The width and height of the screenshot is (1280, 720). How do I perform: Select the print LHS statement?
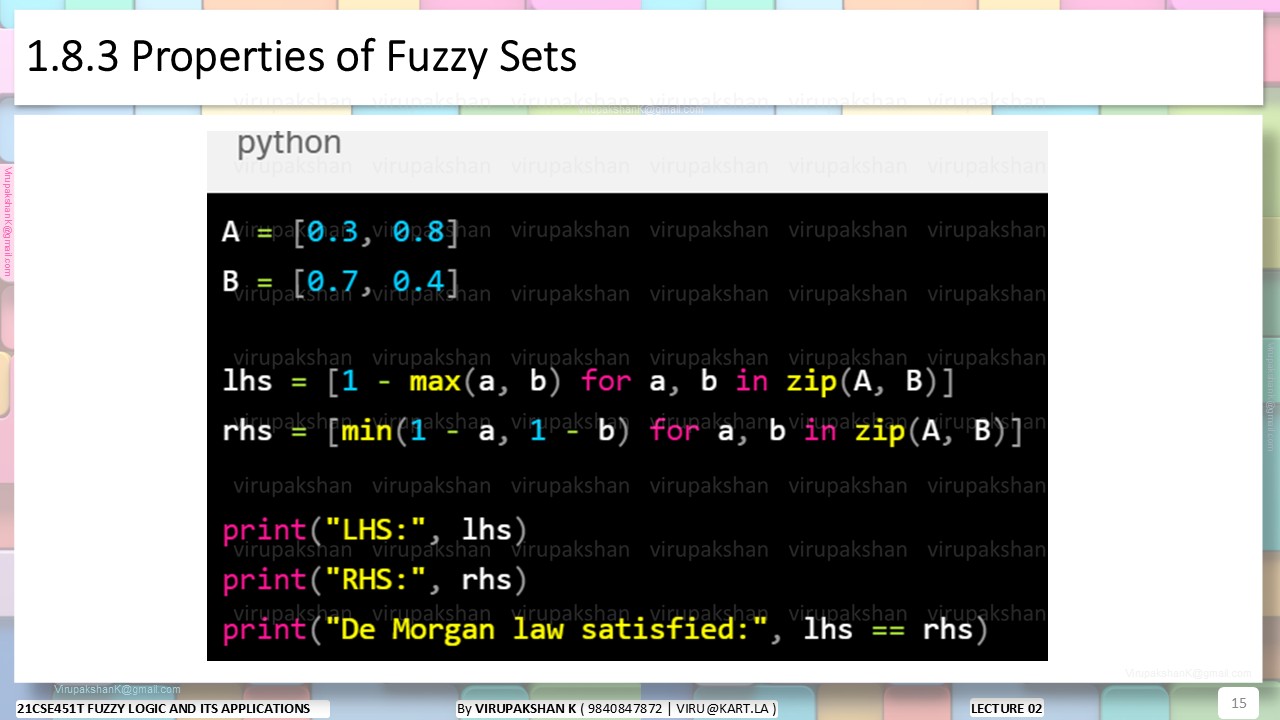point(375,529)
